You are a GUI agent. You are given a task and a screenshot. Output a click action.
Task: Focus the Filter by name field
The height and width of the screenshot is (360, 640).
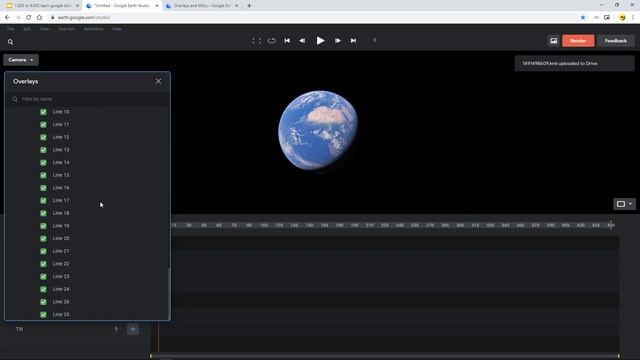coord(88,99)
